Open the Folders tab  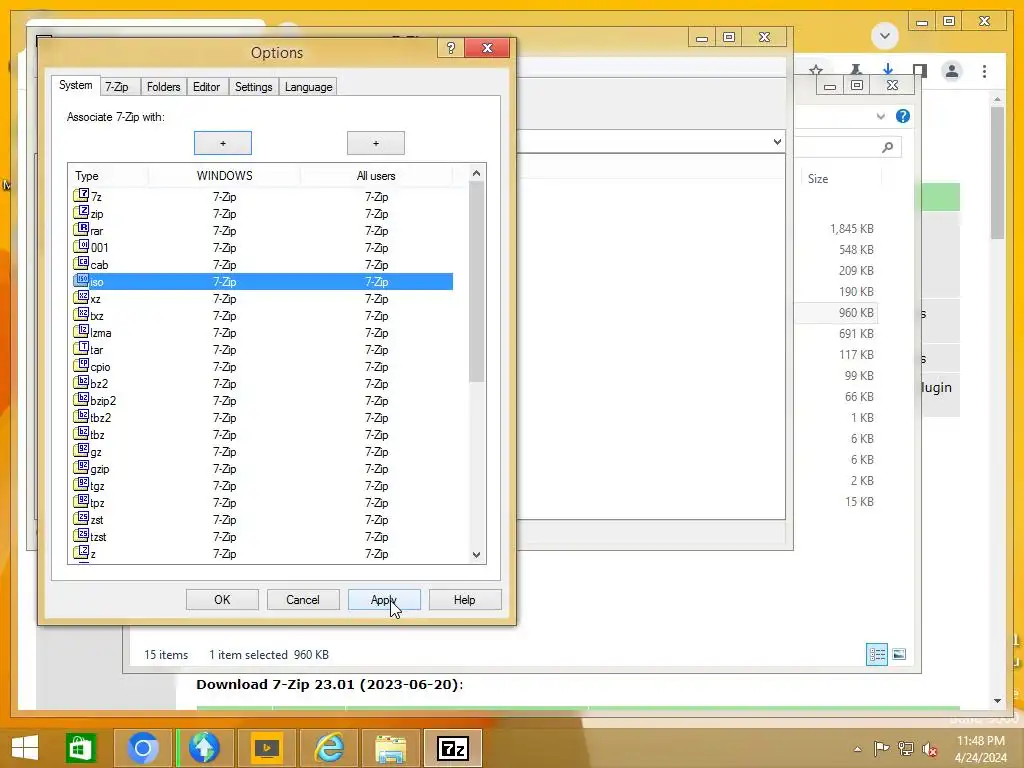coord(163,87)
